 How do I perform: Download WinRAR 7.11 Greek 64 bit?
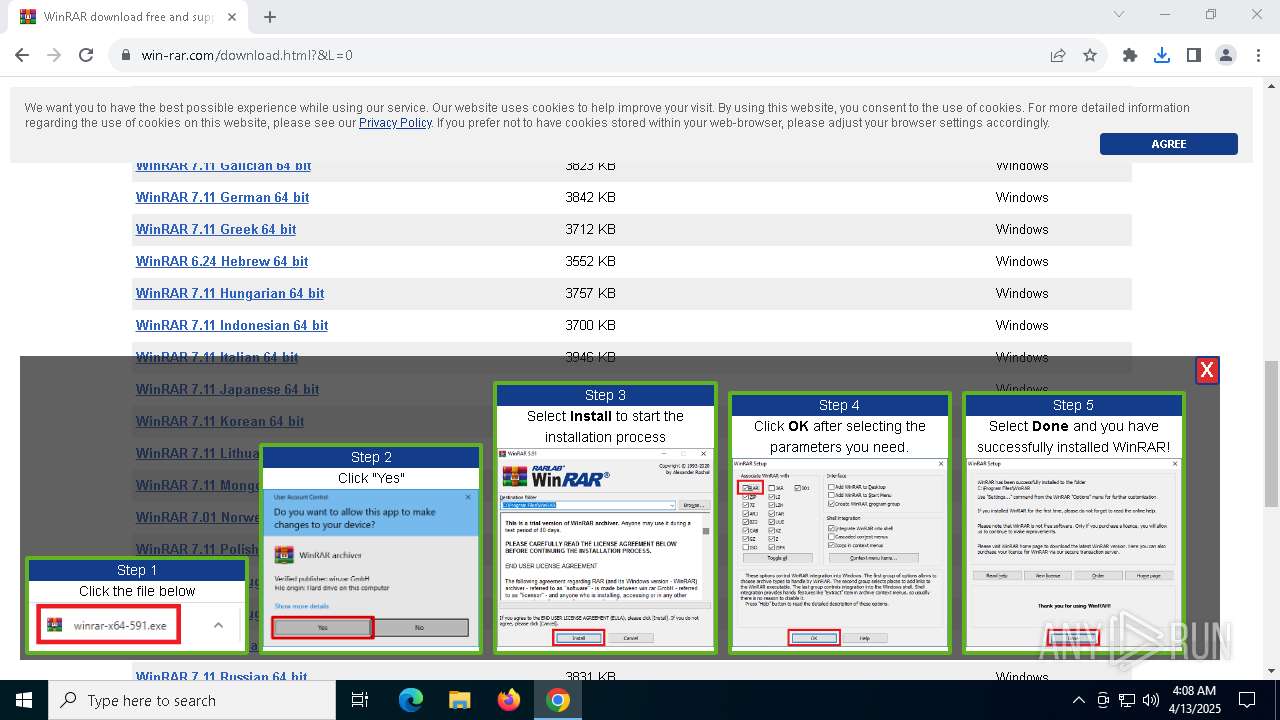tap(216, 229)
